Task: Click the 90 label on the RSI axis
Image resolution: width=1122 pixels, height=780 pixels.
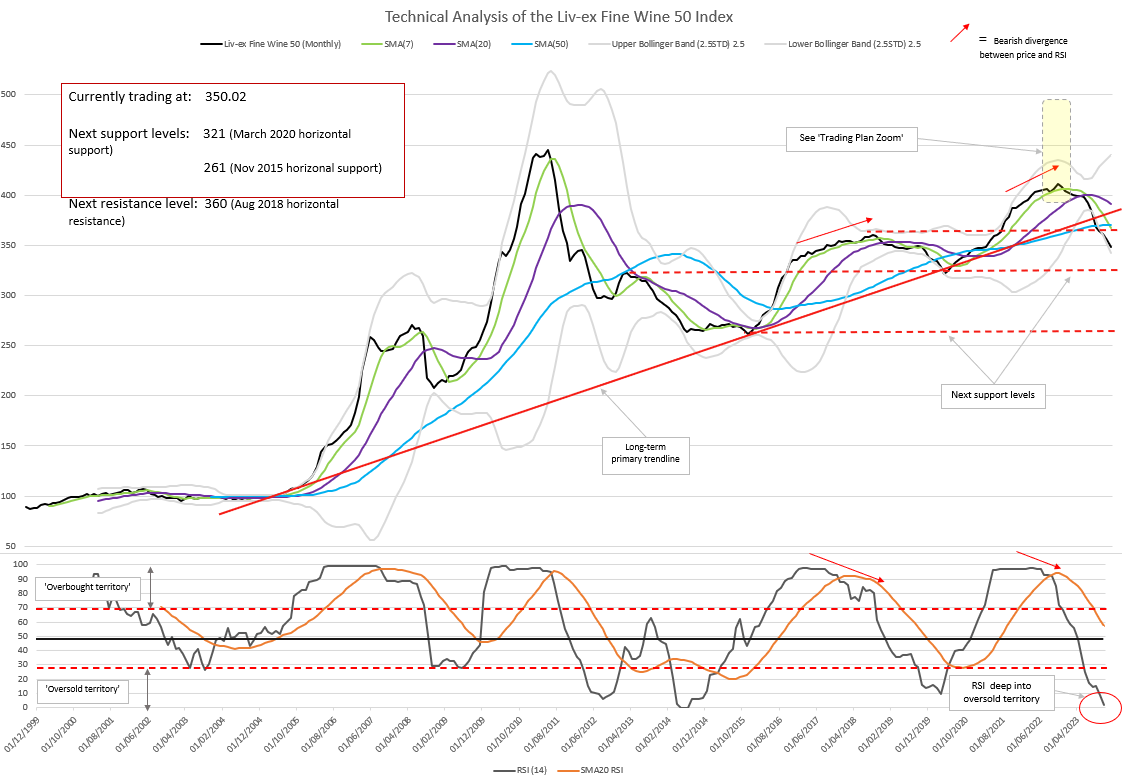Action: 22,579
